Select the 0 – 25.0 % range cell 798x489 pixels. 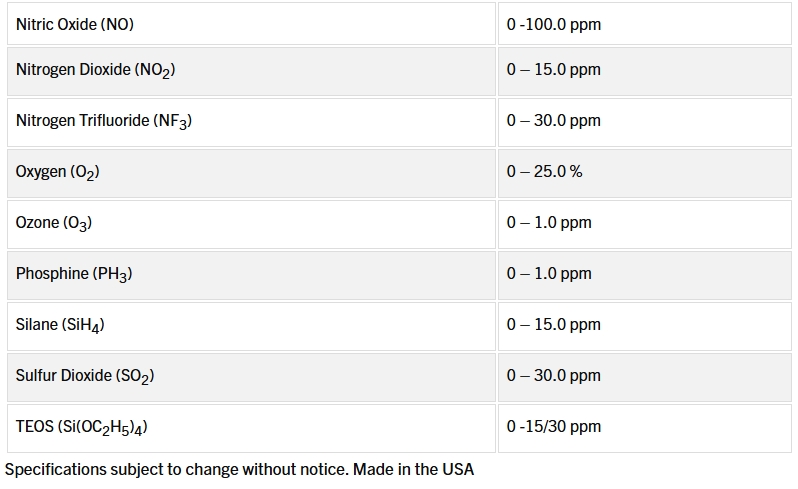point(544,172)
